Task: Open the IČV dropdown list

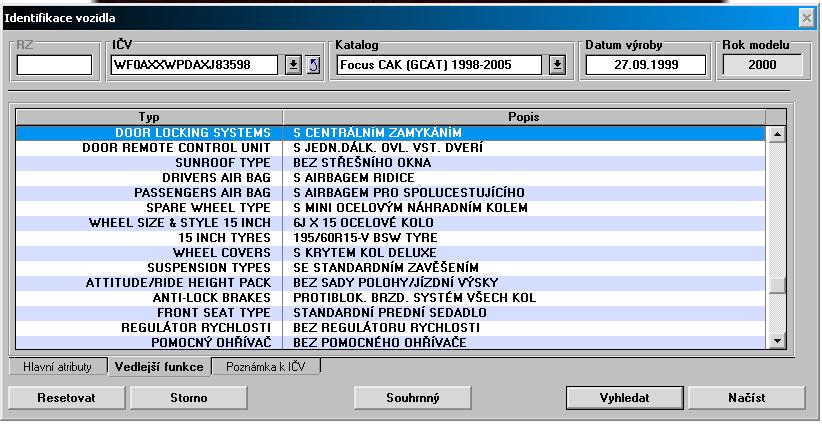Action: click(293, 65)
